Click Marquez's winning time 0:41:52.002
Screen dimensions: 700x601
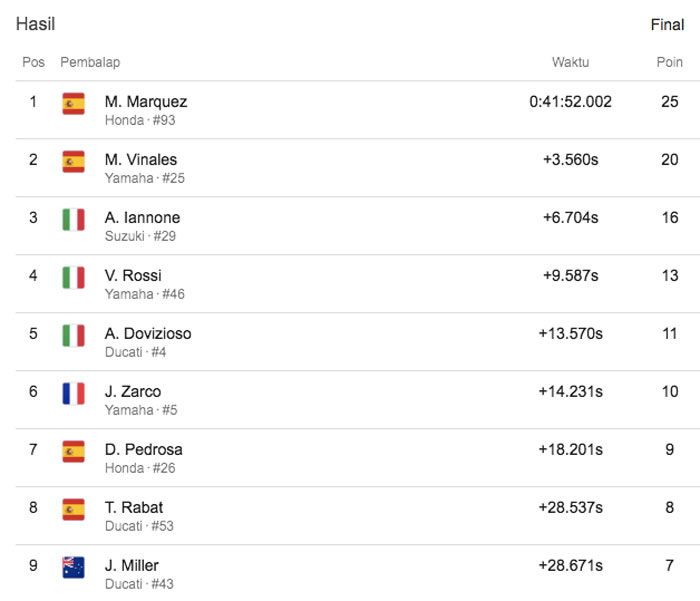click(x=570, y=102)
